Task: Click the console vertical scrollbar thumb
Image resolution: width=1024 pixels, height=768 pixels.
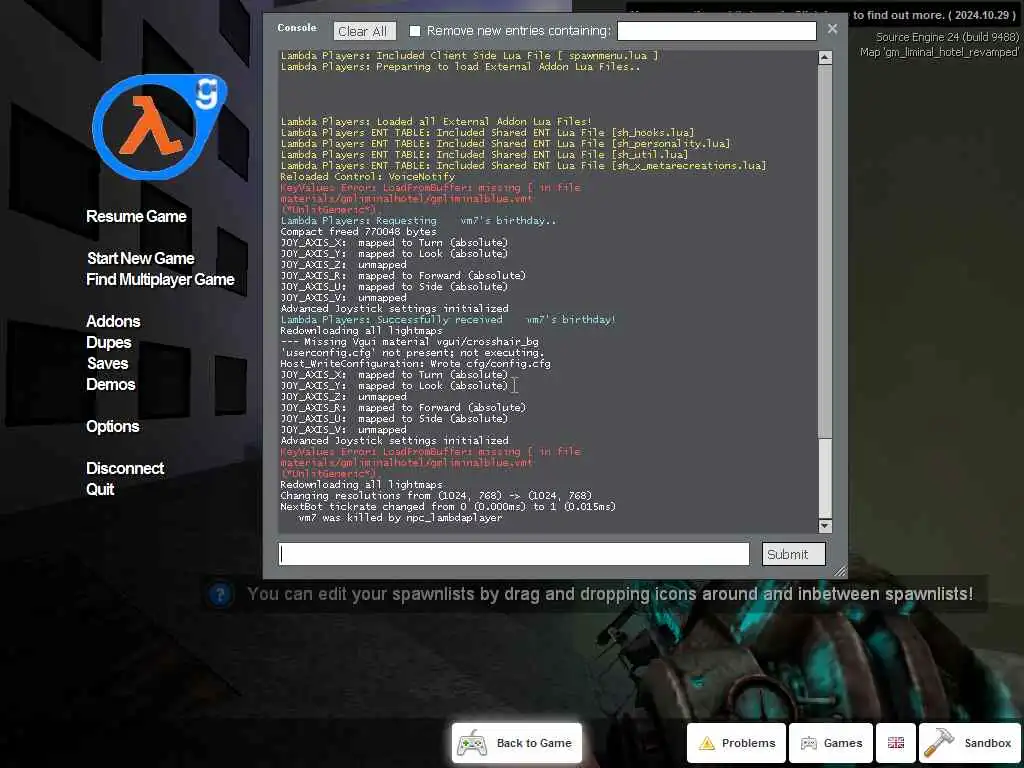Action: pyautogui.click(x=825, y=477)
